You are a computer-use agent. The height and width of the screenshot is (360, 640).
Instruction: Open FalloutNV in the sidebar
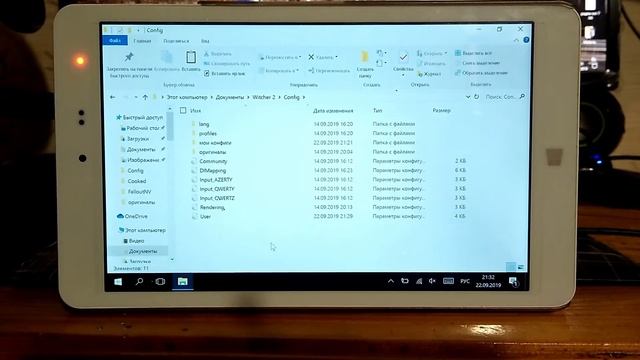click(139, 192)
